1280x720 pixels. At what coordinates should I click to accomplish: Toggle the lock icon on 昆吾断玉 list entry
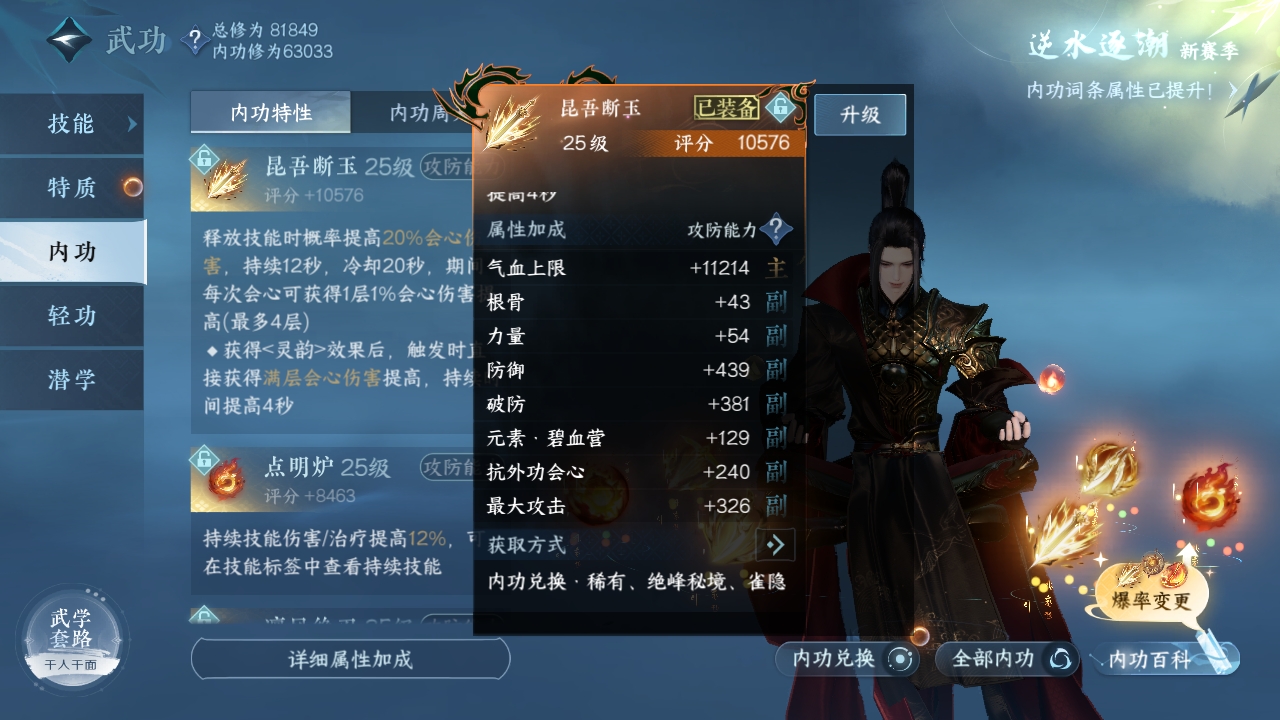click(x=204, y=157)
